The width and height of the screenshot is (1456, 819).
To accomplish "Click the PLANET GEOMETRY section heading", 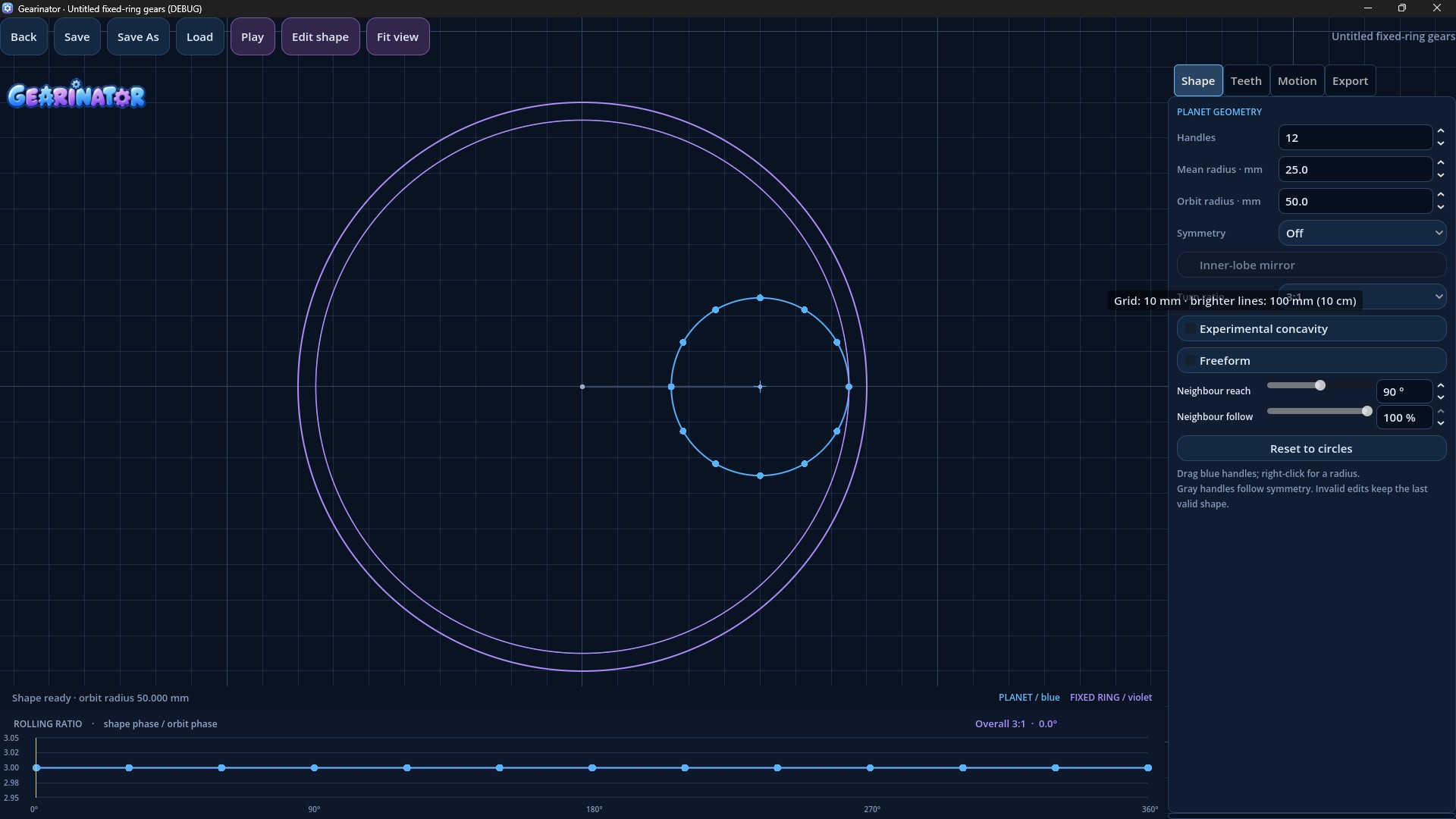I will 1219,112.
